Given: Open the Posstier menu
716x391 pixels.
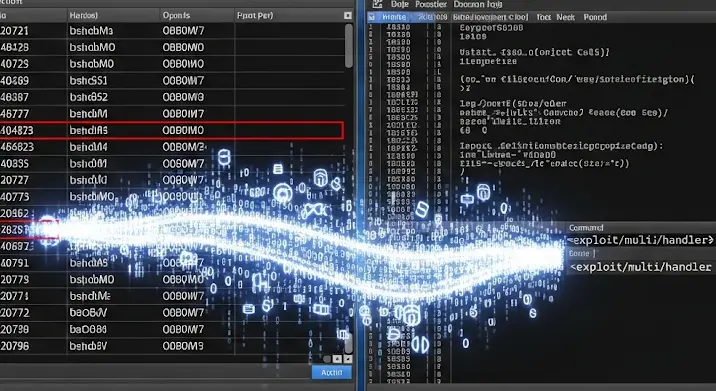Looking at the screenshot, I should (x=431, y=4).
